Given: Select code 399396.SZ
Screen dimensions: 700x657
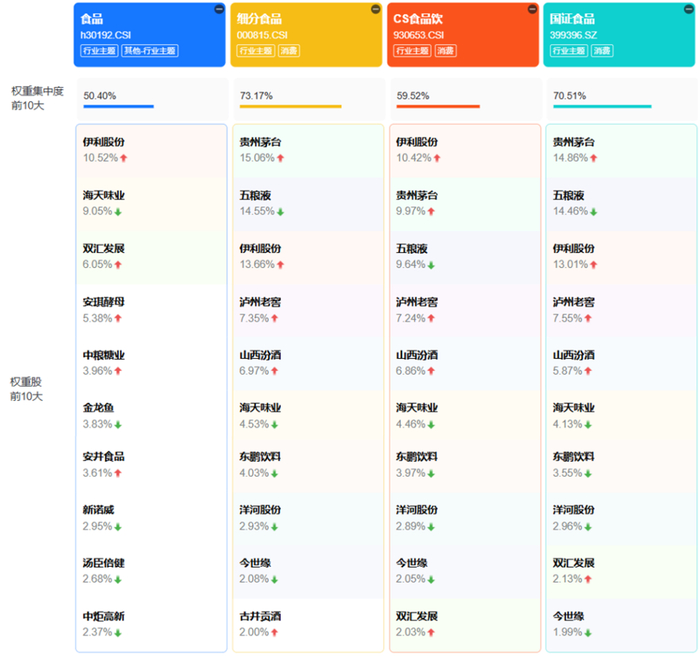Looking at the screenshot, I should [x=574, y=35].
